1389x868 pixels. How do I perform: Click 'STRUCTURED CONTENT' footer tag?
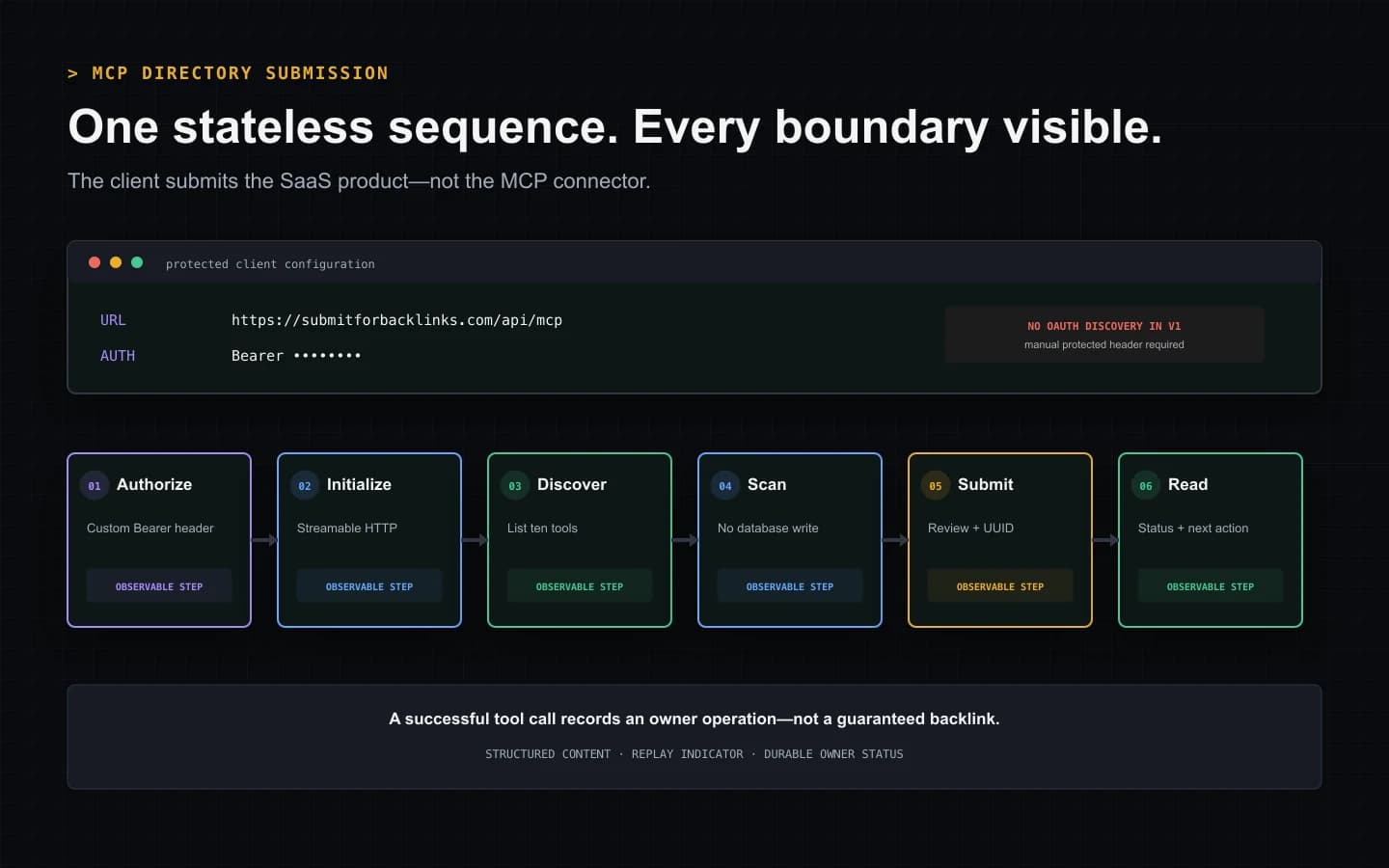[548, 754]
